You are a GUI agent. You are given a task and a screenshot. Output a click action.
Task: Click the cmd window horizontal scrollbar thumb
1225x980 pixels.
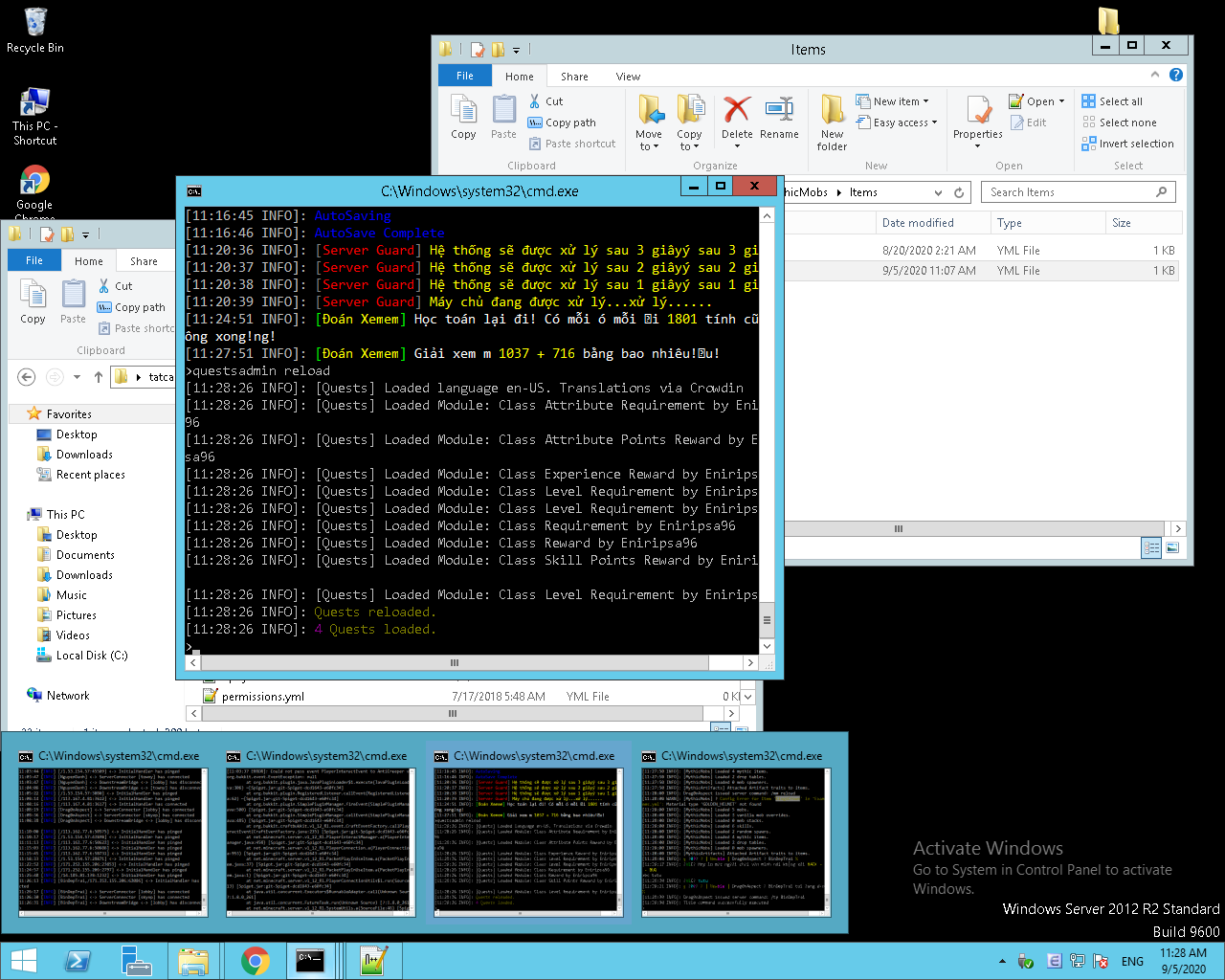455,662
